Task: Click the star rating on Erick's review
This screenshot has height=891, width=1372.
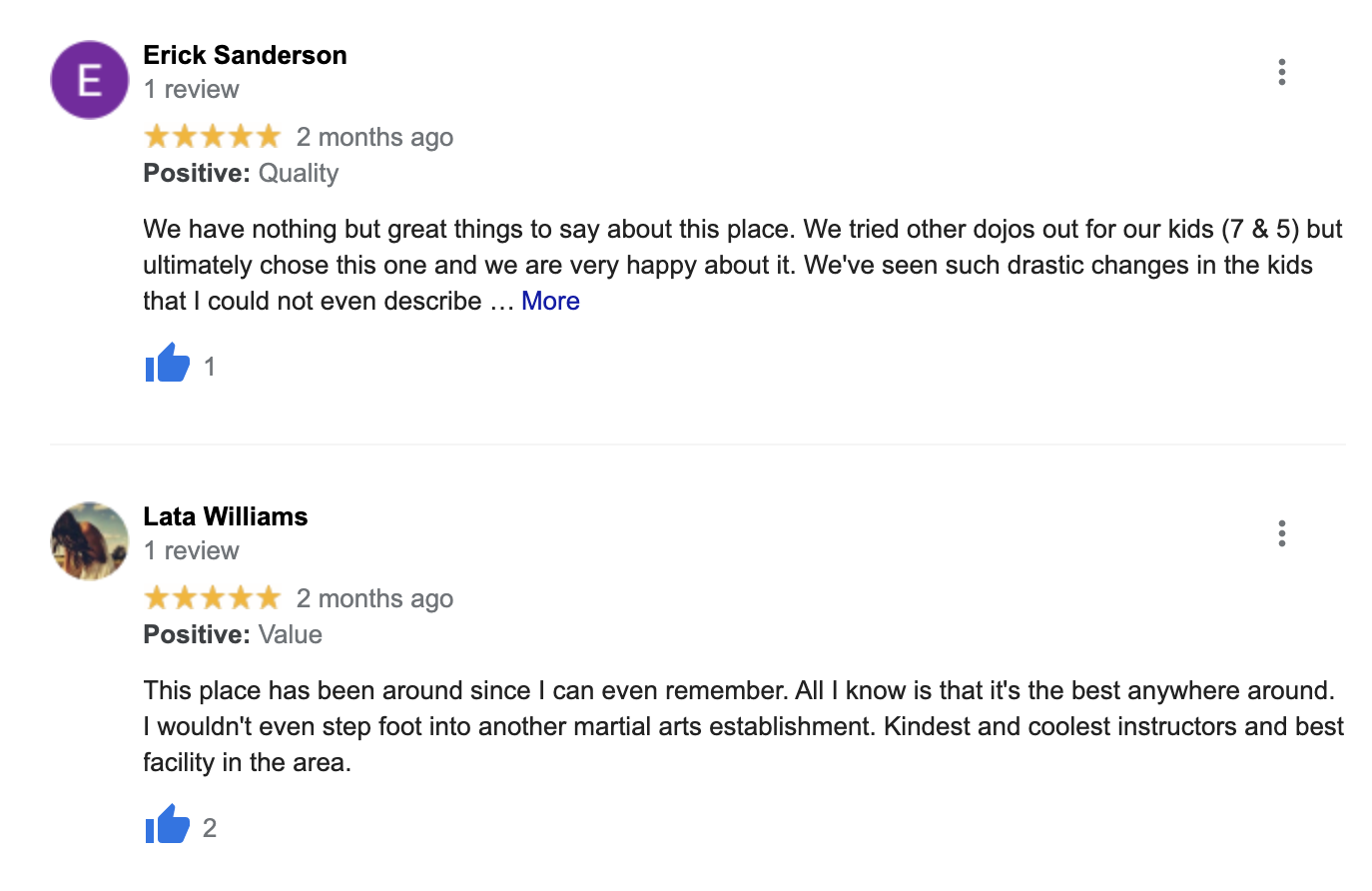Action: [x=212, y=136]
